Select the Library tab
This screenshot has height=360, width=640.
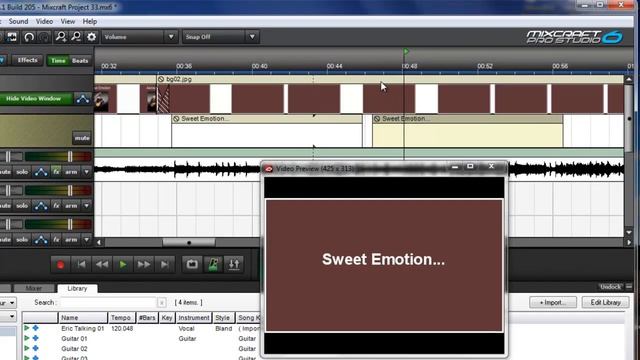click(x=77, y=289)
